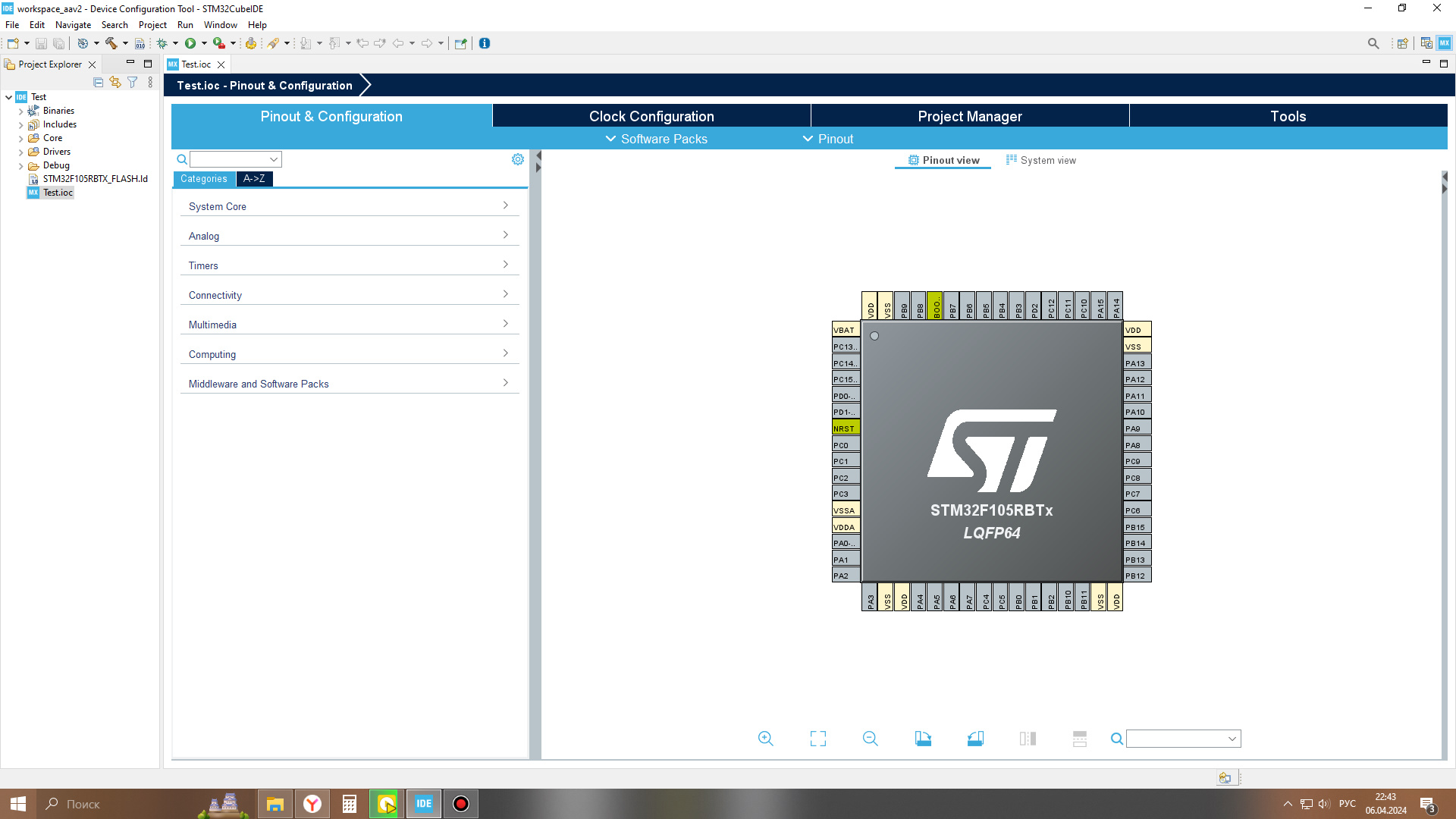Click the New file toolbar icon
This screenshot has height=819, width=1456.
point(13,43)
